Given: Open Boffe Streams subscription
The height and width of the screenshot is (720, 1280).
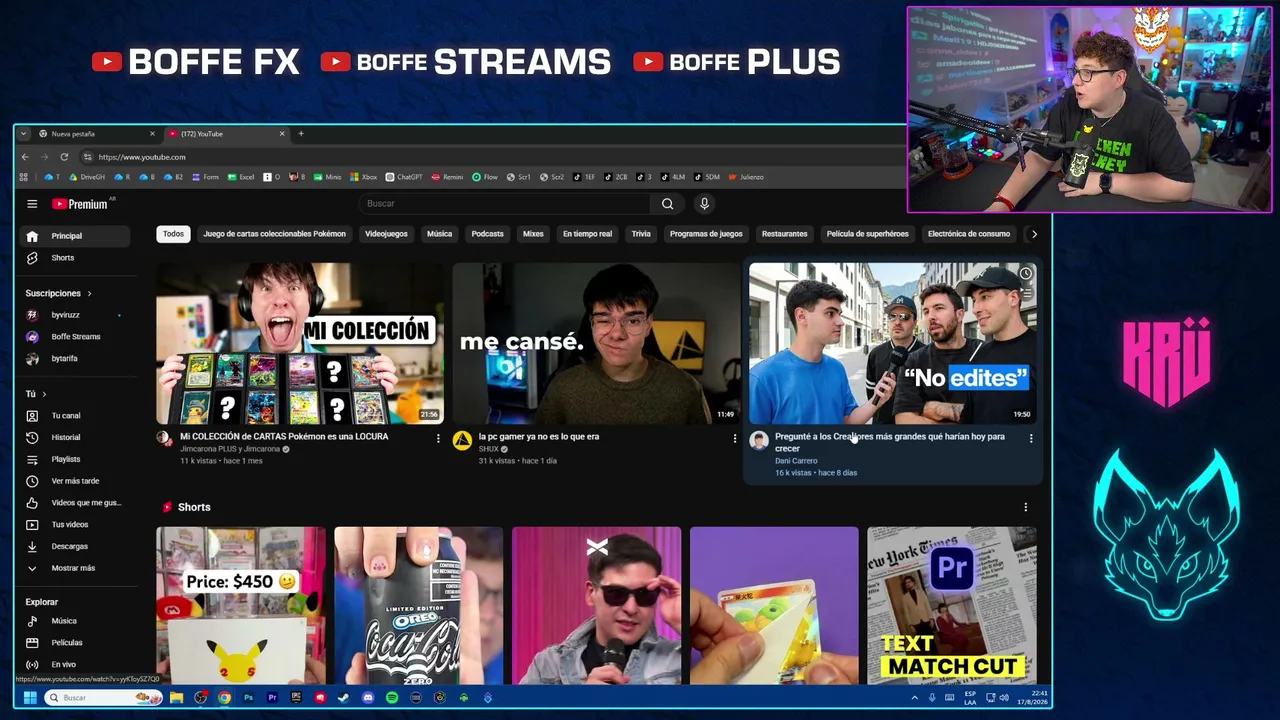Looking at the screenshot, I should (x=75, y=337).
